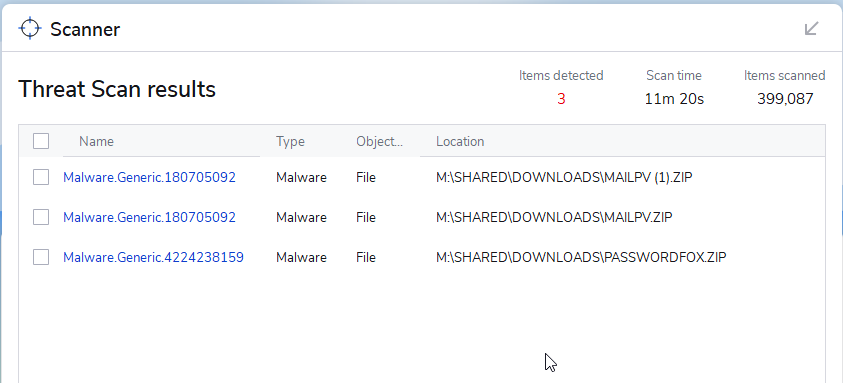Click the scan time value 11m 20s
This screenshot has width=843, height=383.
tap(674, 99)
